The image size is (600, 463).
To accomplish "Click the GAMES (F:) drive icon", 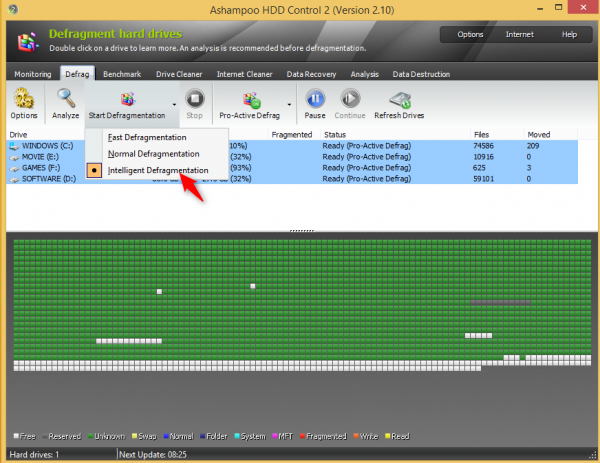I will click(14, 168).
